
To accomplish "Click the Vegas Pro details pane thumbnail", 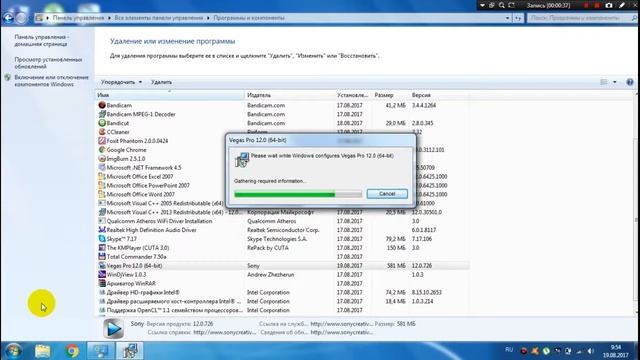I will point(113,328).
